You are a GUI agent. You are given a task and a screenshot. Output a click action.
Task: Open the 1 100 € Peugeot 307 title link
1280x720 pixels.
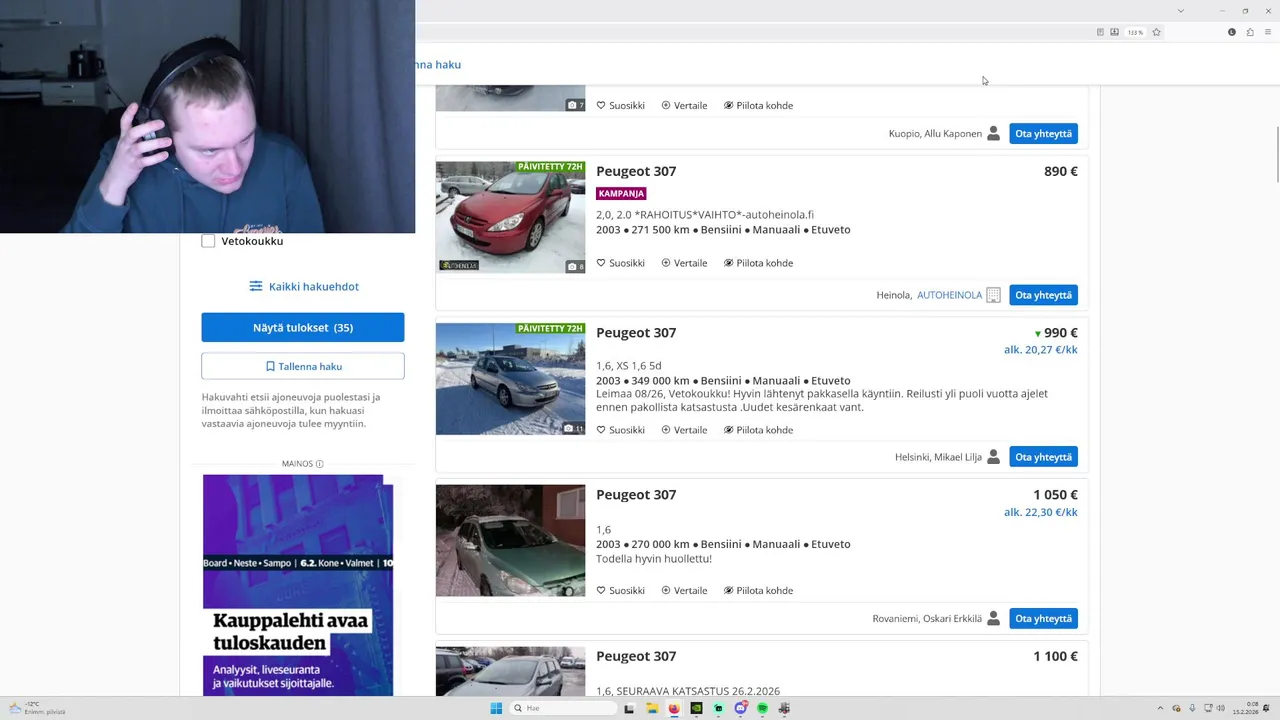636,656
